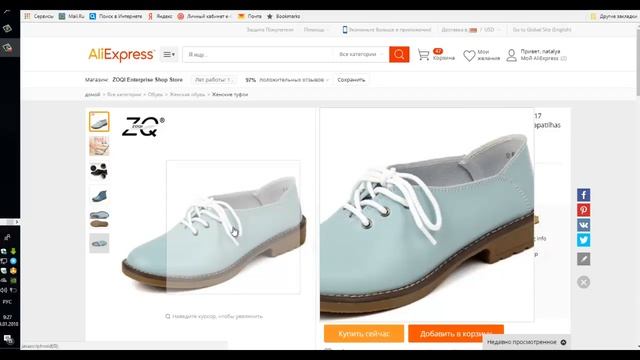Screen dimensions: 640x360
Task: Select the fourth dark blue shoe thumbnail
Action: [x=99, y=195]
